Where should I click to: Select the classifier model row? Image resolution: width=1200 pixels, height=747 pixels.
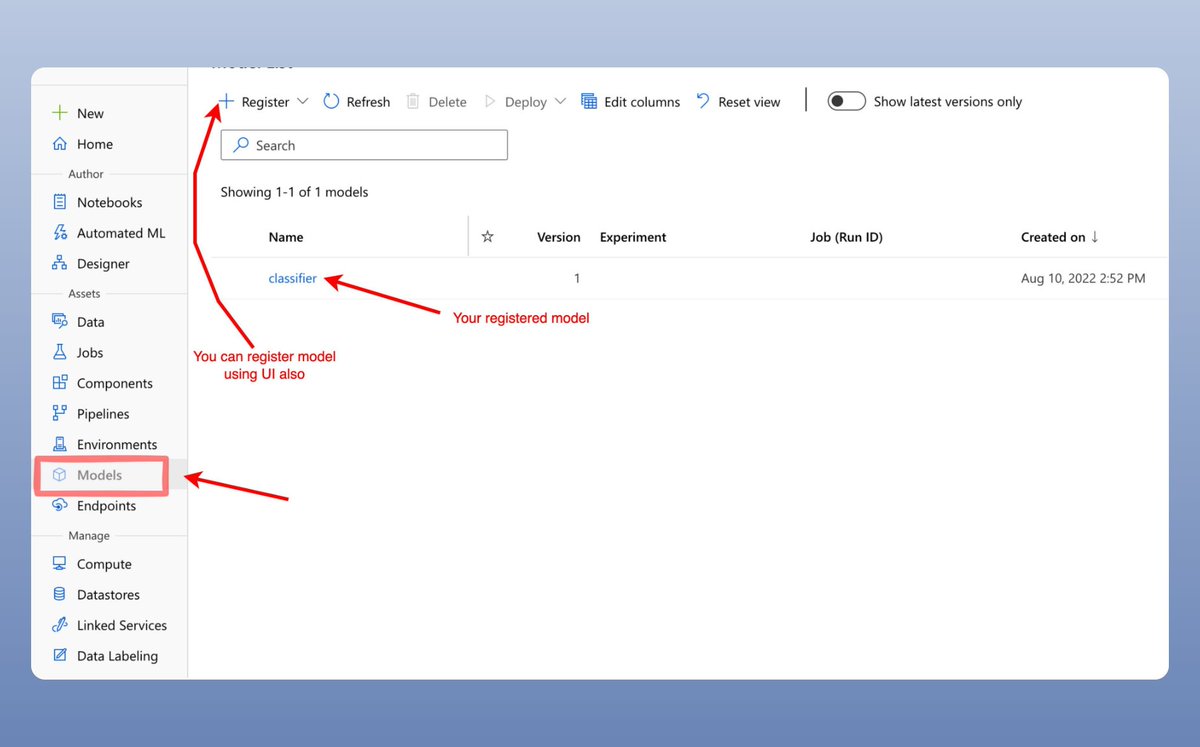coord(700,278)
